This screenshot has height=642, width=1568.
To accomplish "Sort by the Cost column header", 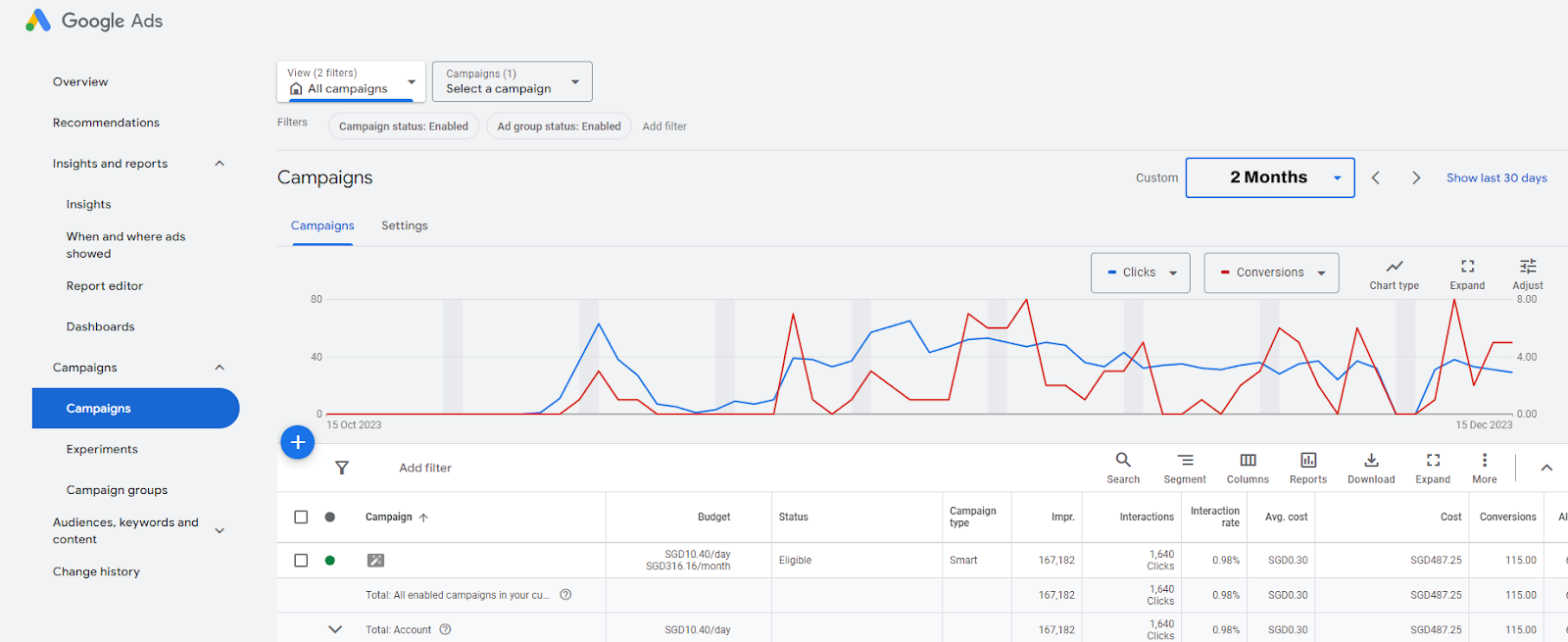I will click(x=1450, y=517).
